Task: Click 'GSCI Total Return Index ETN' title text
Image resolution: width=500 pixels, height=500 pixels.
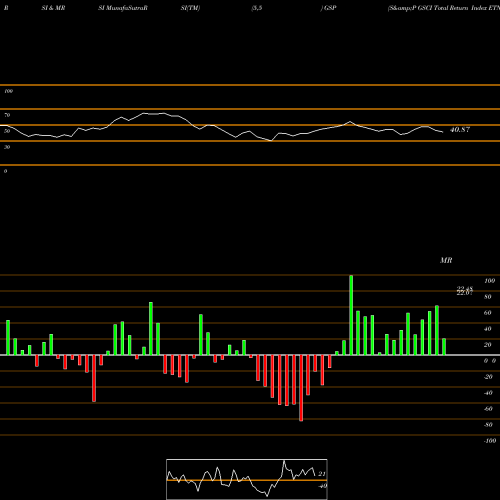Action: (459, 8)
